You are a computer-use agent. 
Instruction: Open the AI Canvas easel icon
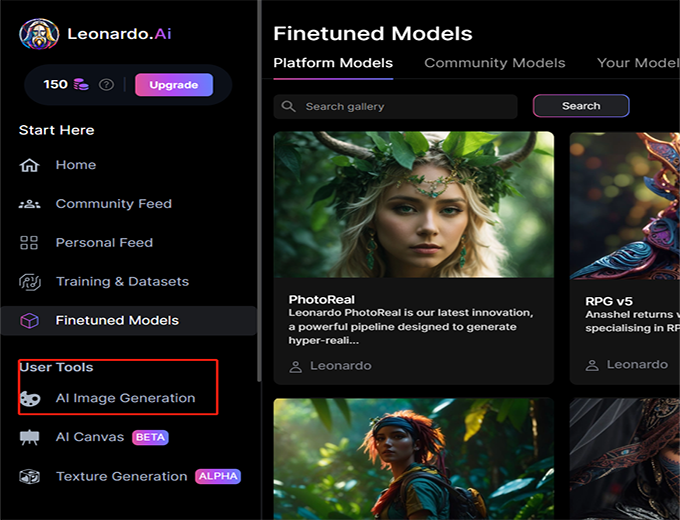(29, 437)
